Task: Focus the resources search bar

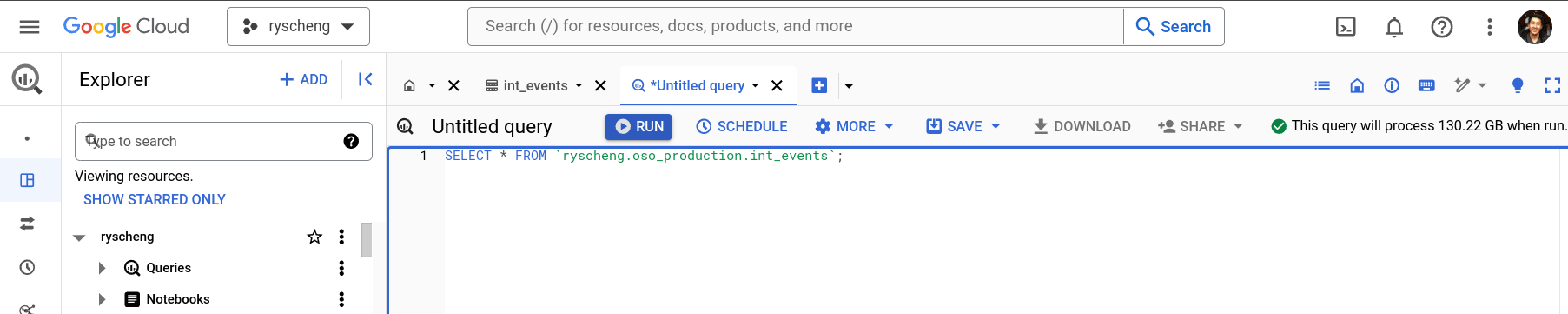Action: click(x=796, y=26)
